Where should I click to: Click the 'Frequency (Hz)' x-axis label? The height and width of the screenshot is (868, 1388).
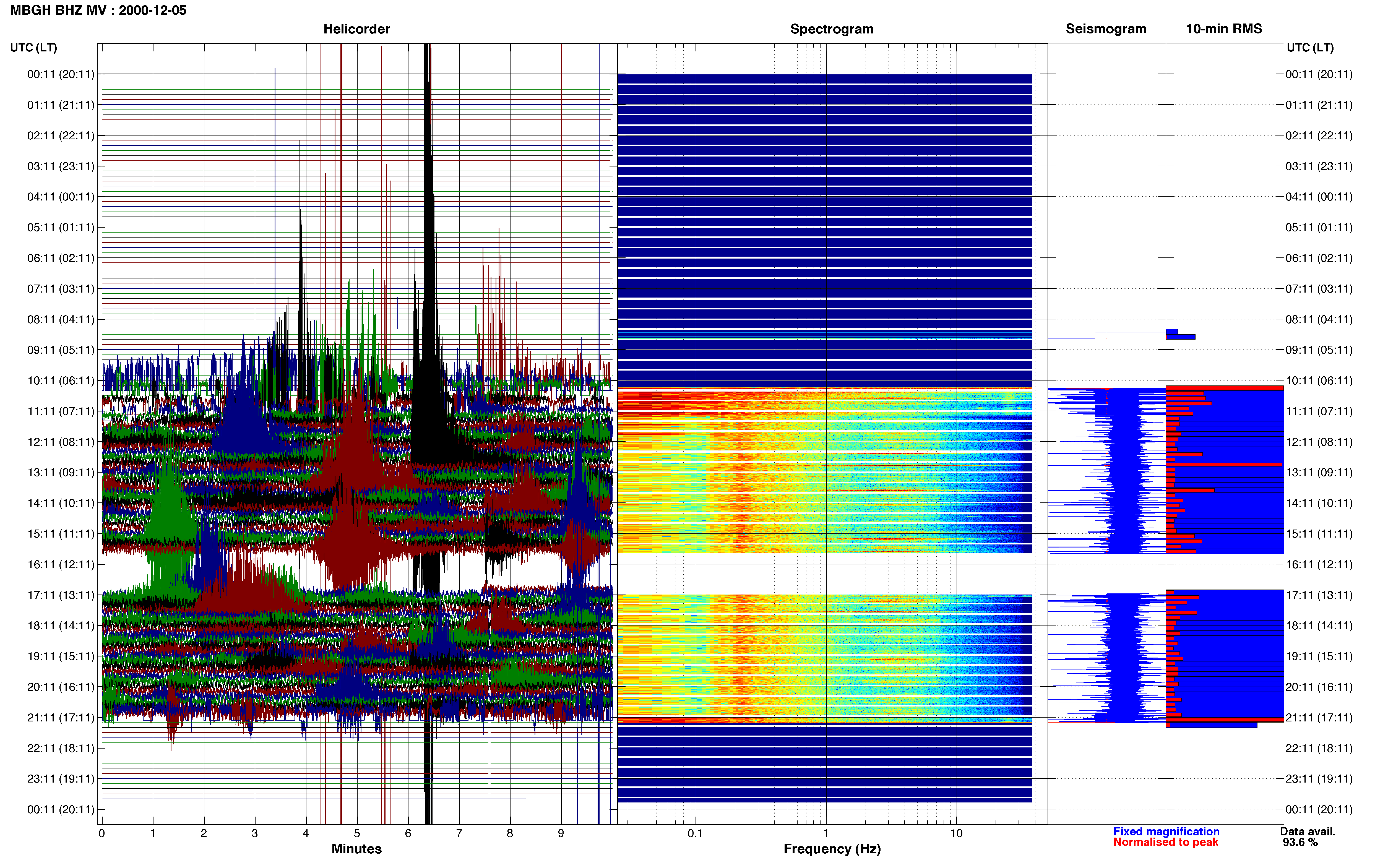832,849
